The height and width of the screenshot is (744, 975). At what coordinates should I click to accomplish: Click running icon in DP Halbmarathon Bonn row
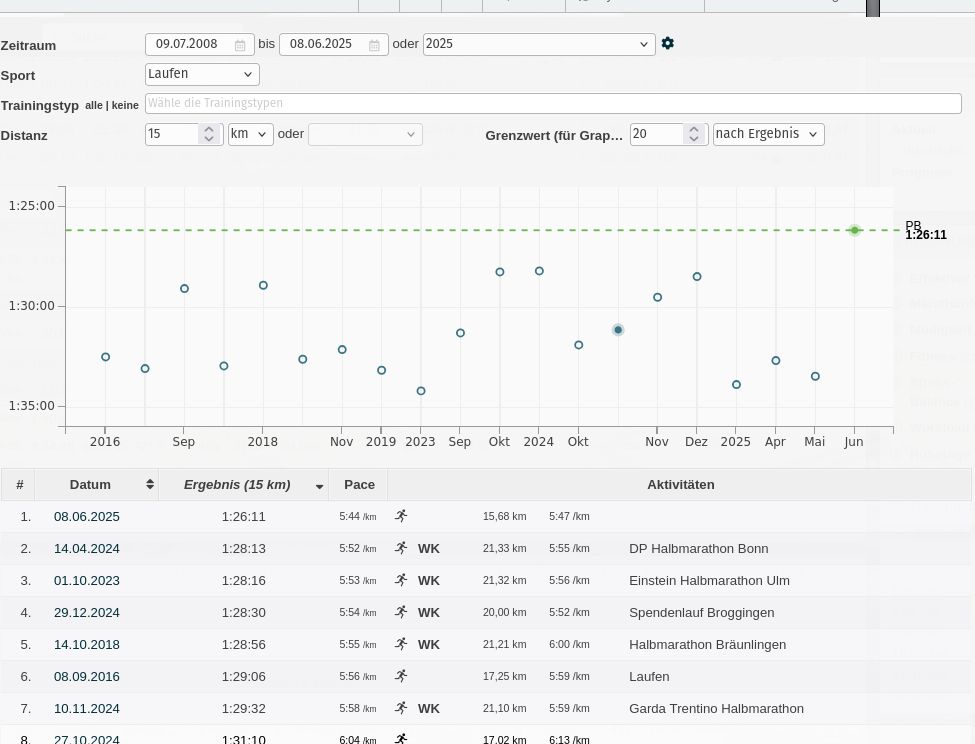tap(401, 548)
